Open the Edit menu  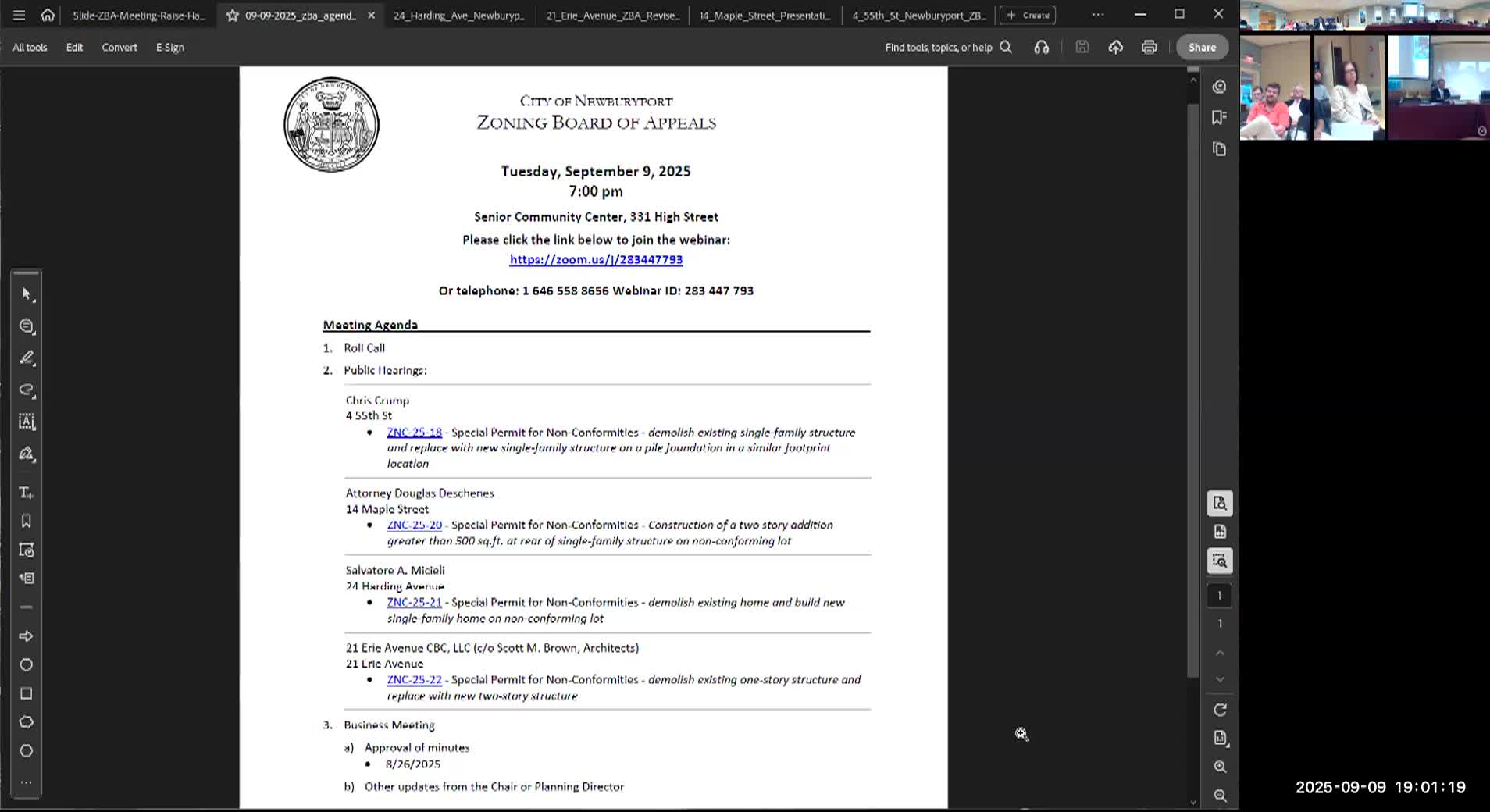74,47
